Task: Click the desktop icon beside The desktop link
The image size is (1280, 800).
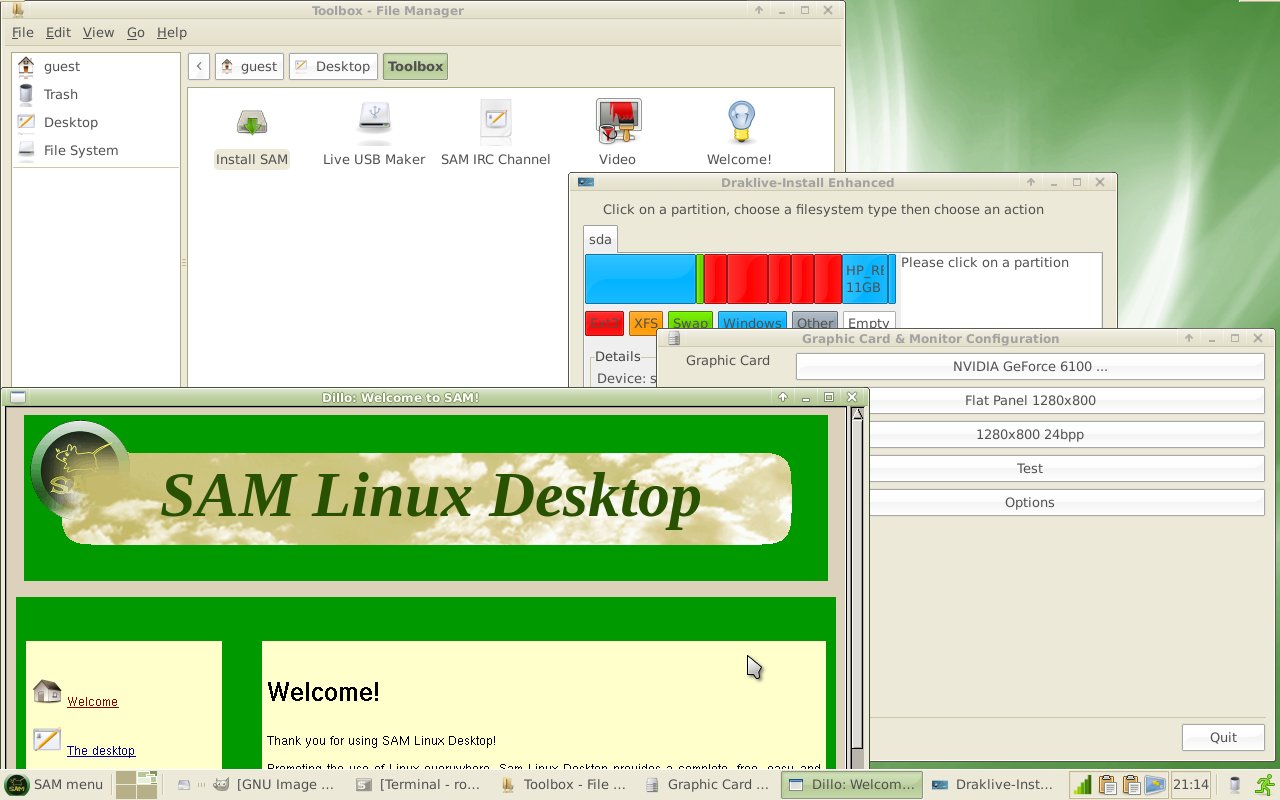Action: point(47,740)
